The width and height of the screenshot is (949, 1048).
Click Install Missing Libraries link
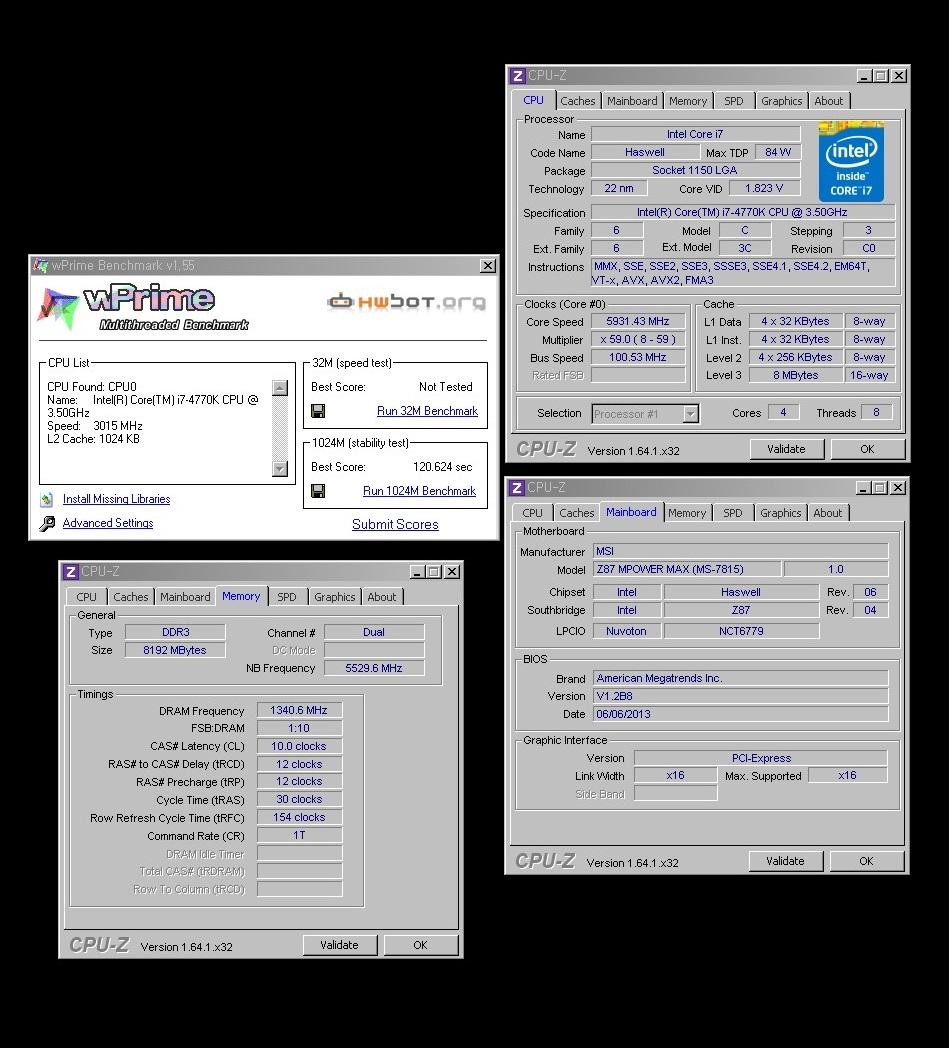(116, 499)
